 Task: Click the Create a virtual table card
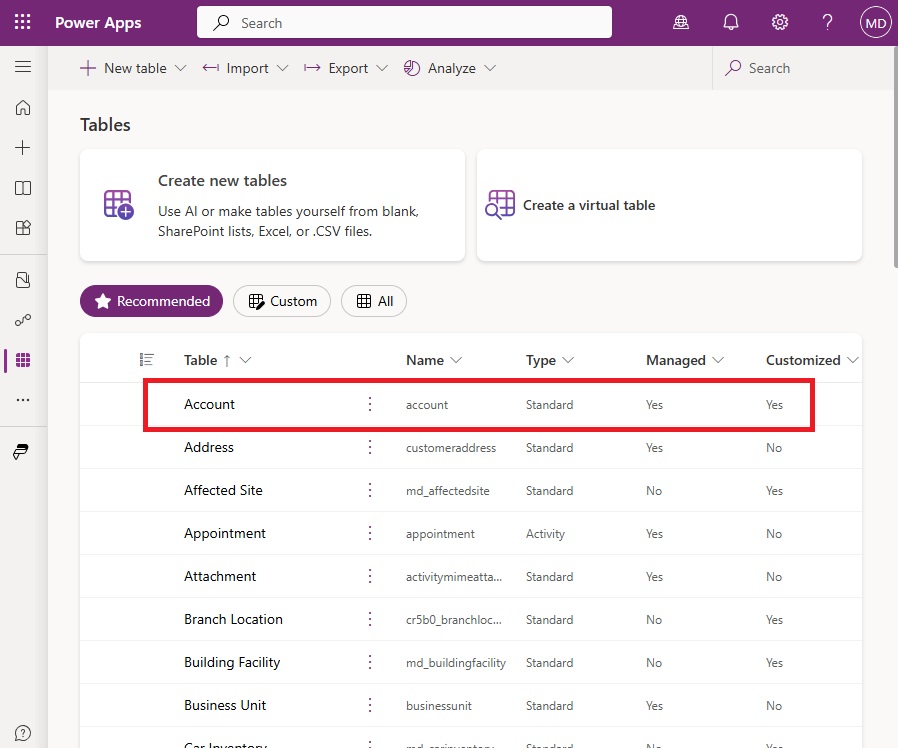[x=669, y=205]
